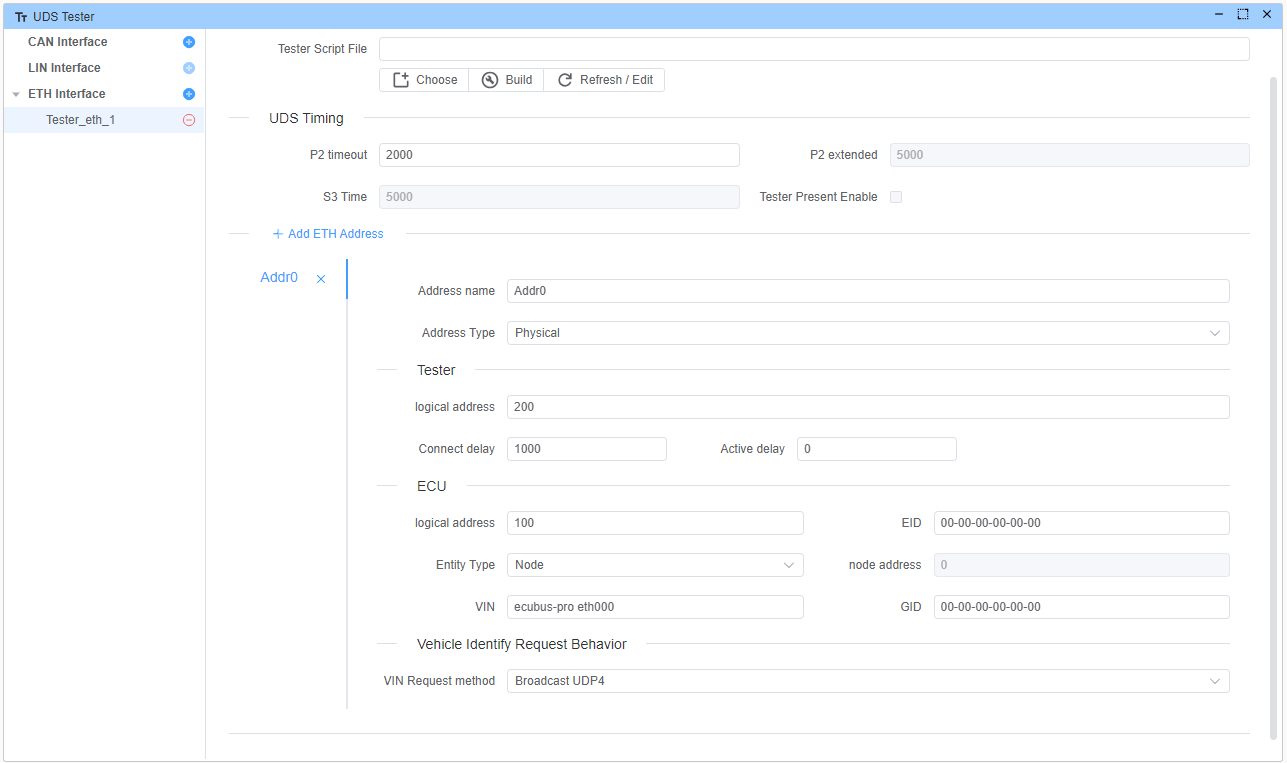Focus the Address name field

(x=868, y=291)
